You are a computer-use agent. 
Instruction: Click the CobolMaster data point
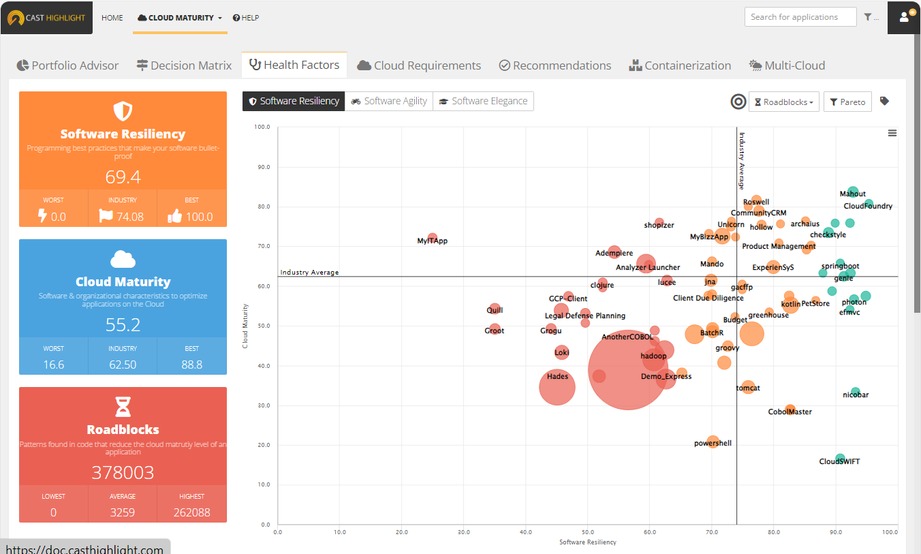point(790,409)
